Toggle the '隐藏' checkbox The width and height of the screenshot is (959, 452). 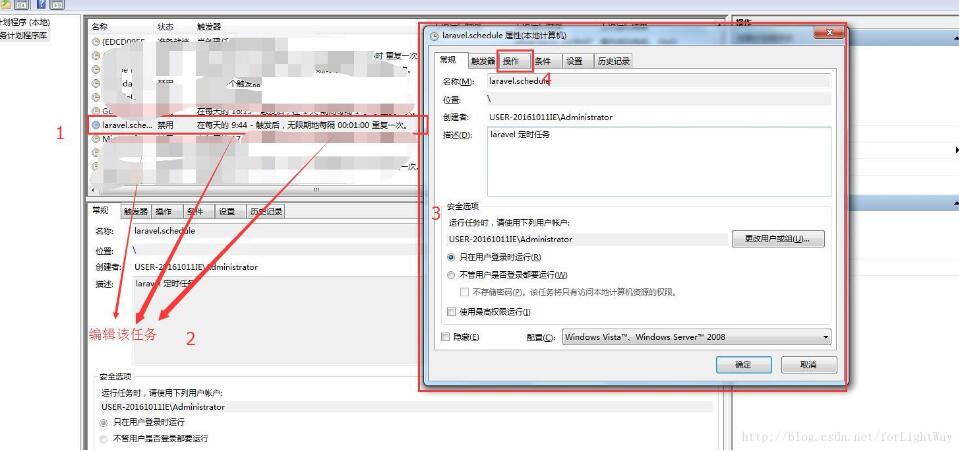point(445,337)
